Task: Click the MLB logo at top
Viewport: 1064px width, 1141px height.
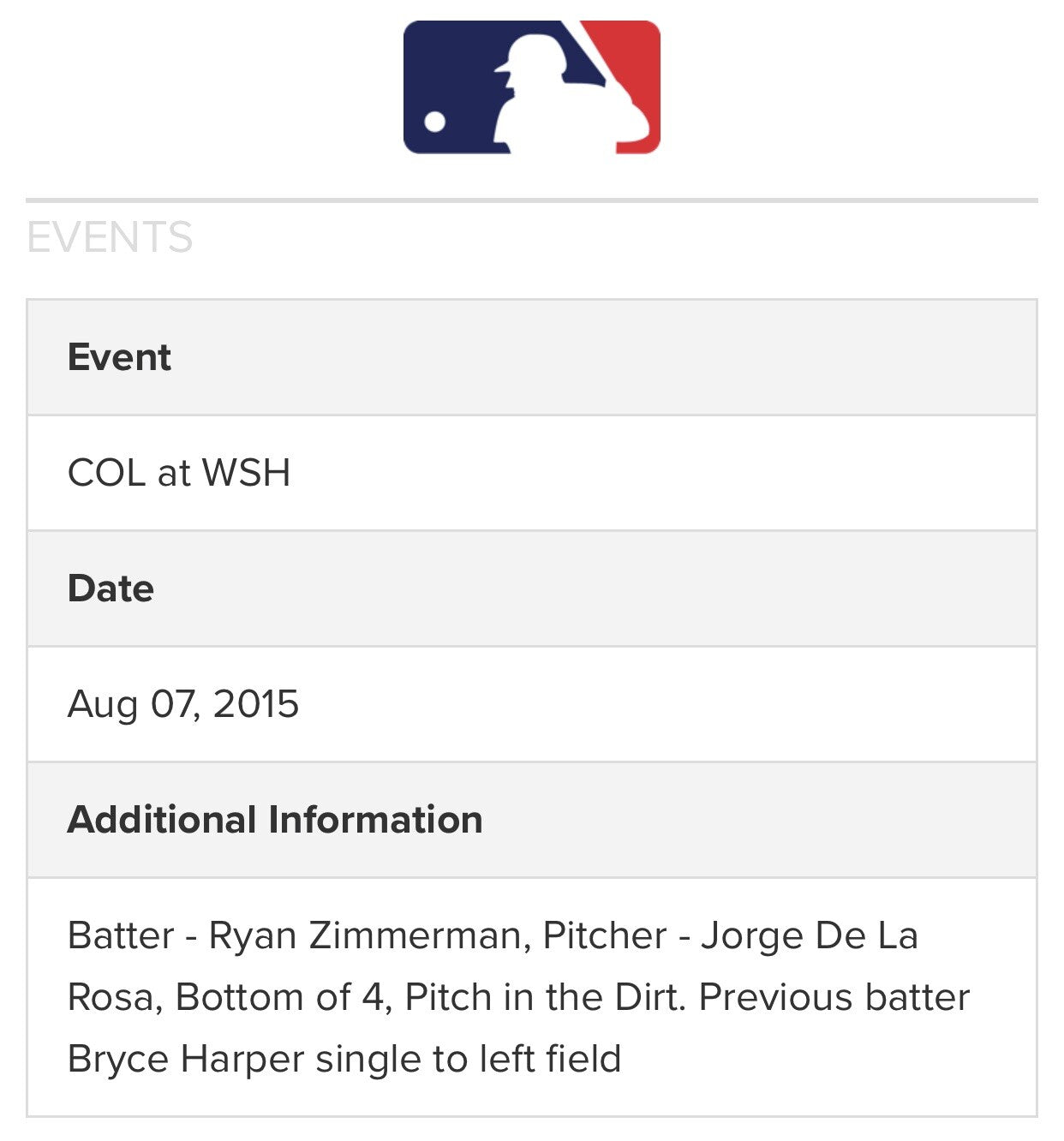Action: click(x=531, y=87)
